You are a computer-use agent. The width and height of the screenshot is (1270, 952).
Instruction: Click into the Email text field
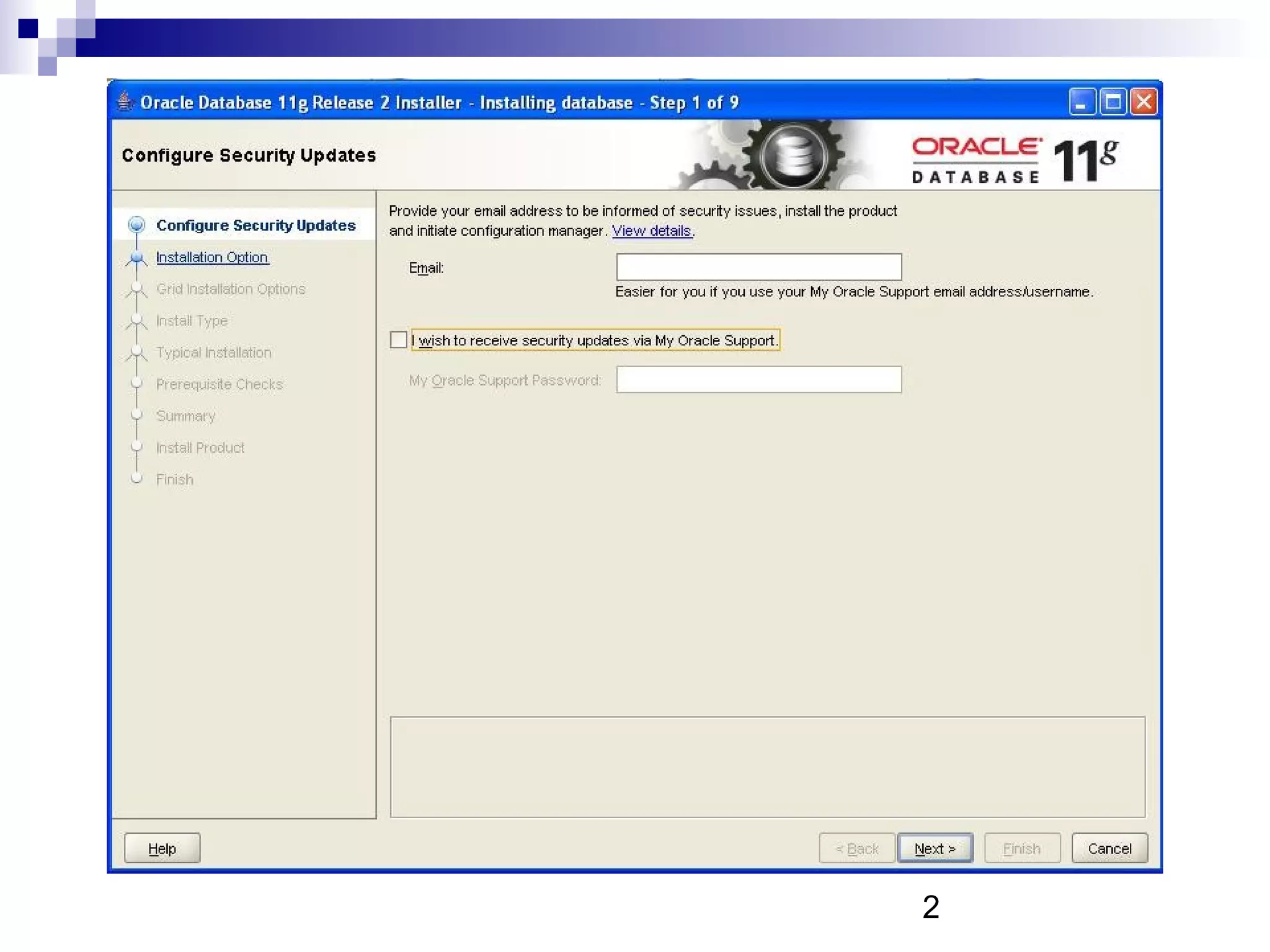click(758, 267)
